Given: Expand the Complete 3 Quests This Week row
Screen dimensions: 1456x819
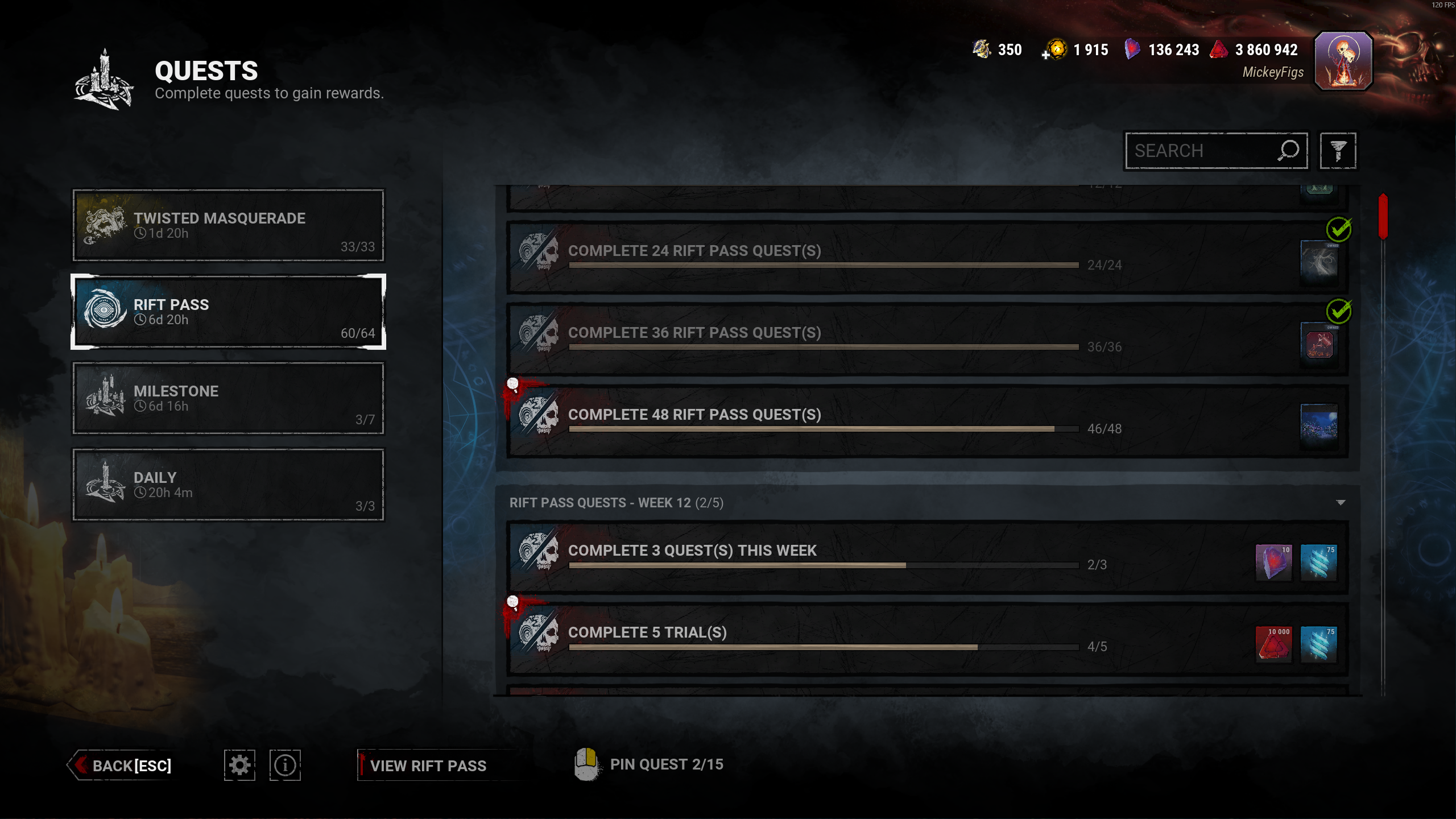Looking at the screenshot, I should click(928, 558).
